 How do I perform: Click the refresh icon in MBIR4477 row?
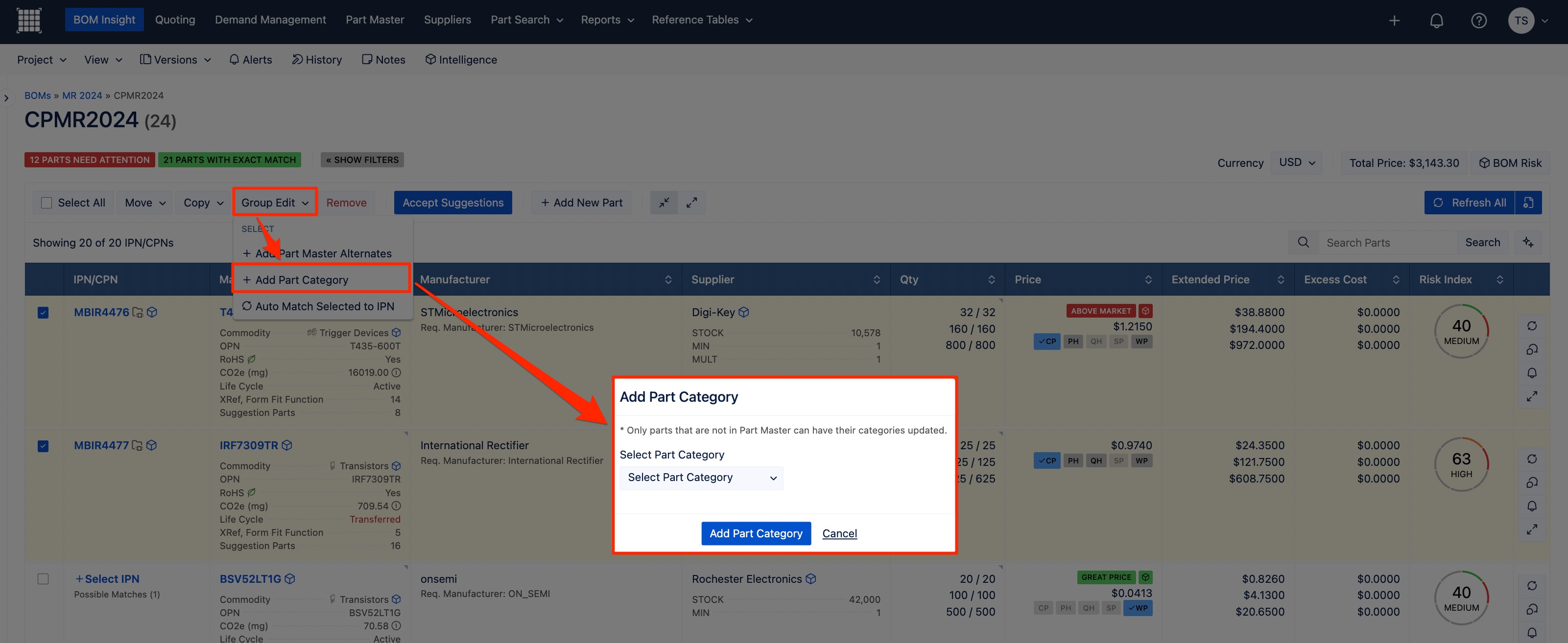(1532, 459)
